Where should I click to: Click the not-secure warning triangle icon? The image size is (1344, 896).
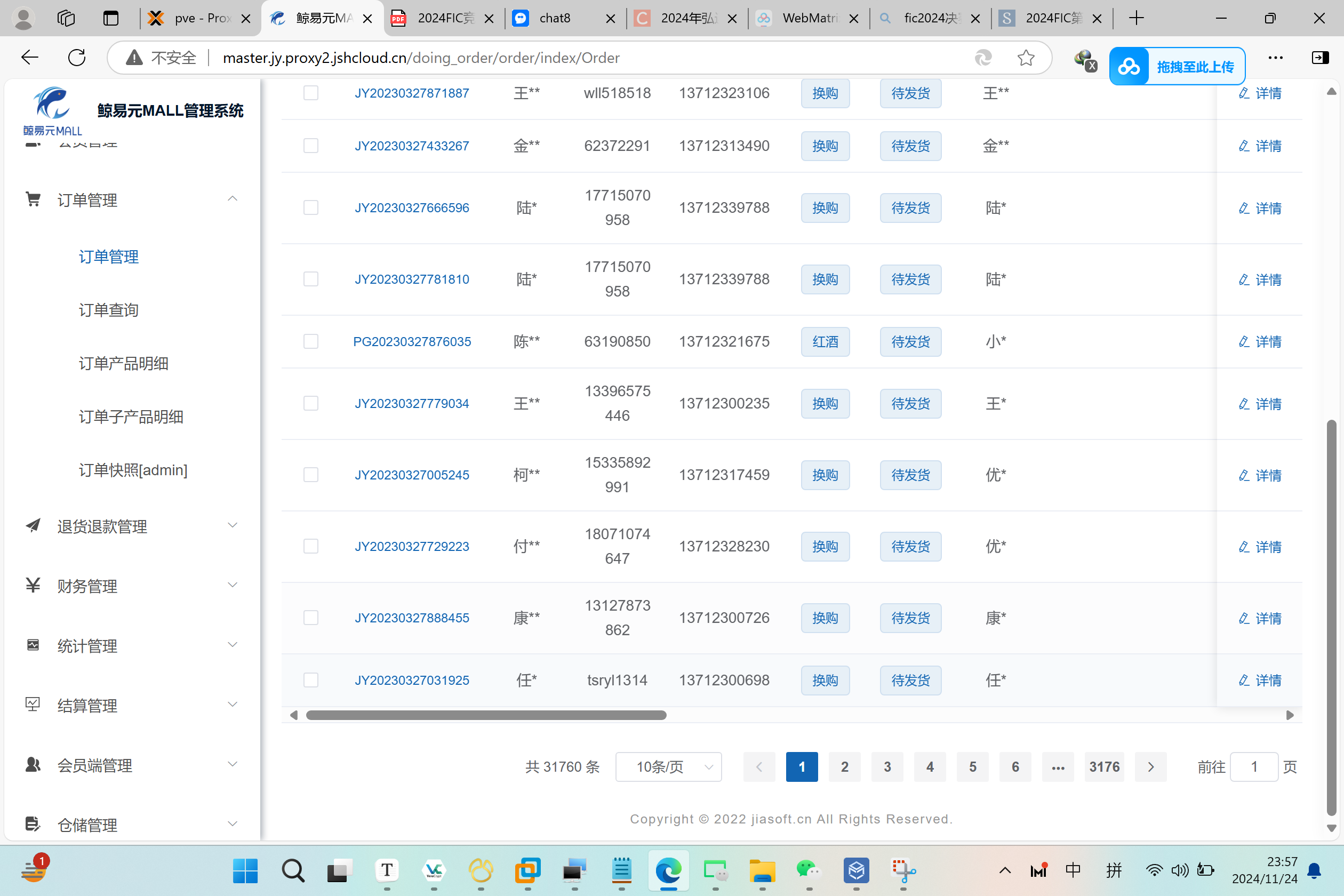coord(134,58)
